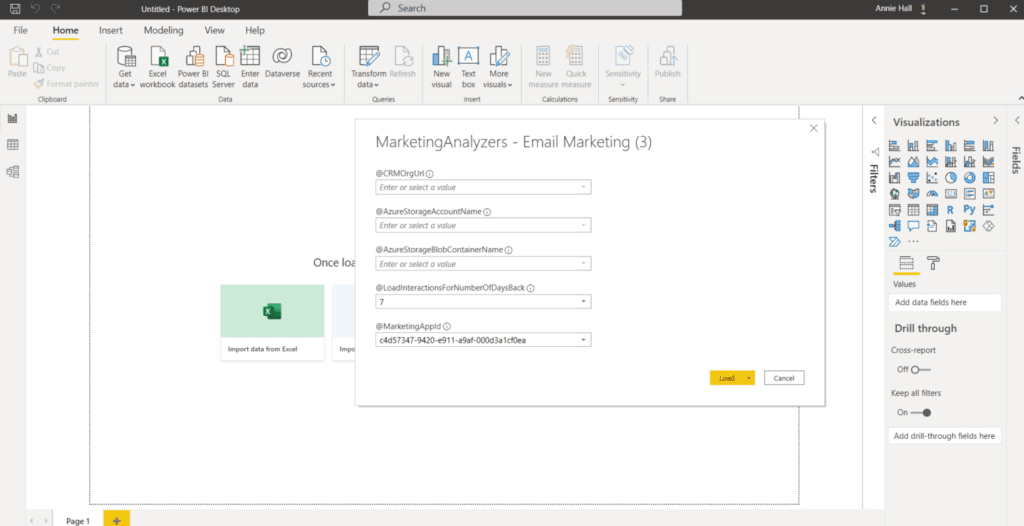The height and width of the screenshot is (526, 1024).
Task: Open @CRMOrgUrl value dropdown
Action: point(583,188)
